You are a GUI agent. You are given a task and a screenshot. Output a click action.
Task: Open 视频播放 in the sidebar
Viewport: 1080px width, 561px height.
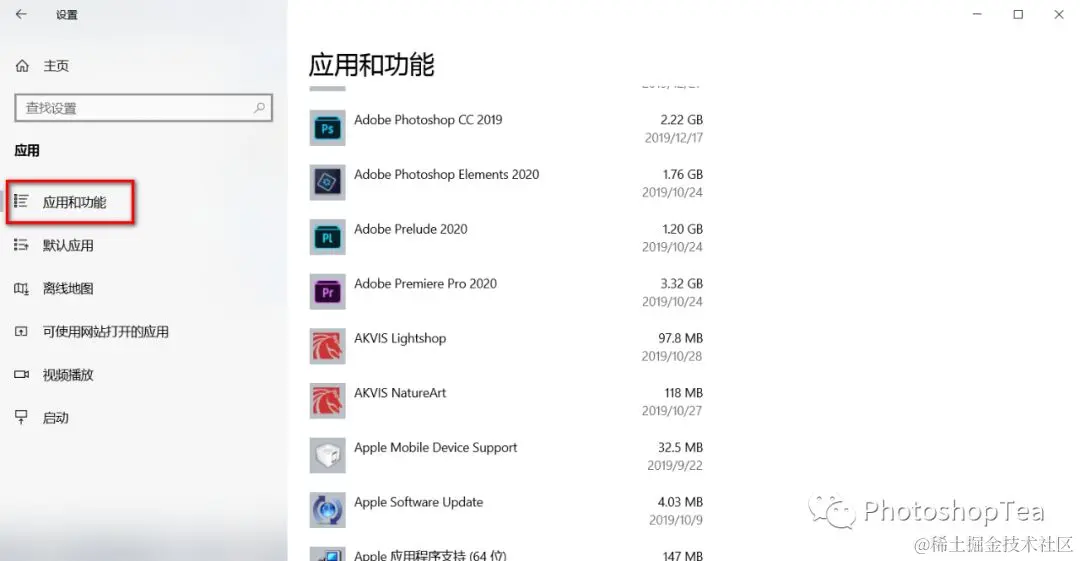[68, 375]
